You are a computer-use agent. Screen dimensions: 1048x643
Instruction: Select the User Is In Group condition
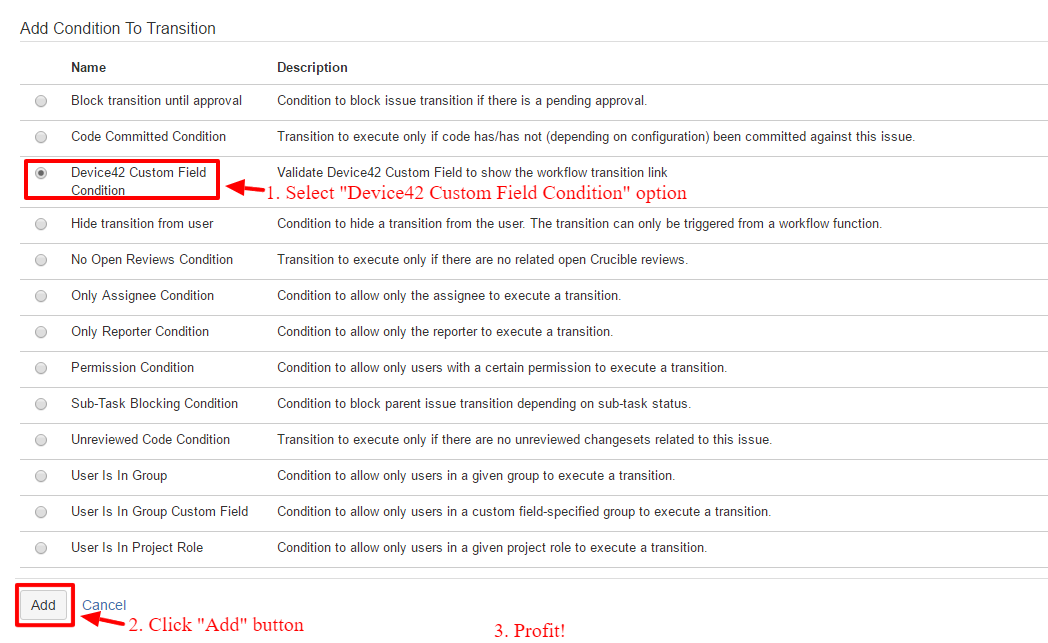[40, 475]
